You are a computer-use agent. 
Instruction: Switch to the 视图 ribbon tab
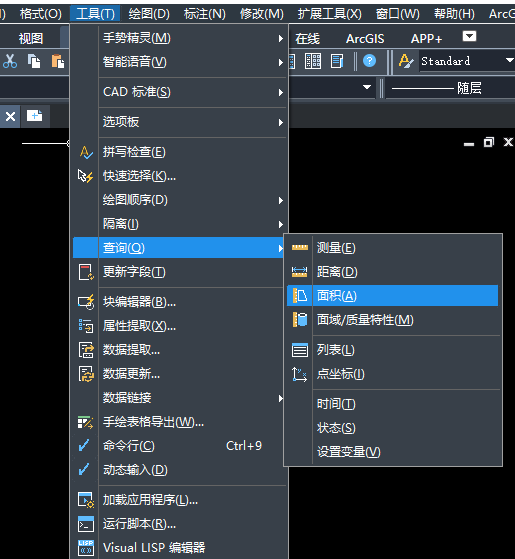(x=31, y=39)
